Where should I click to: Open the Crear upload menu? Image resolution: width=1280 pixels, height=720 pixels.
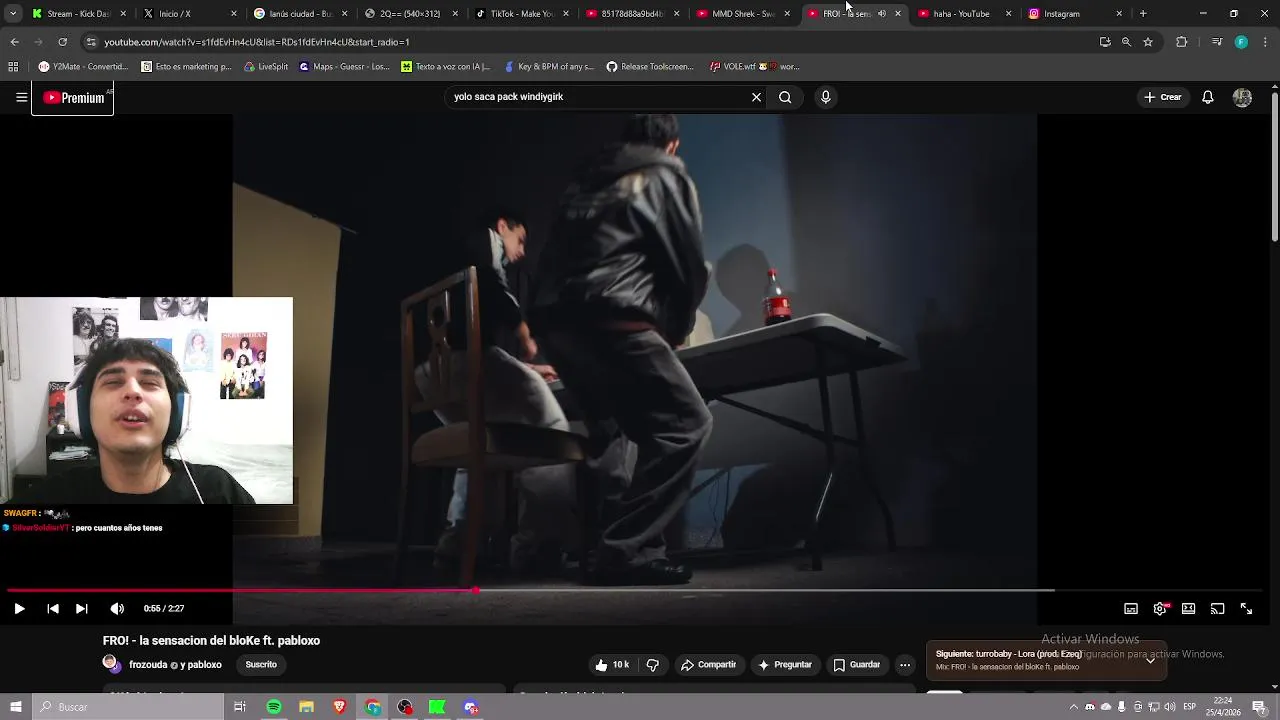coord(1163,97)
